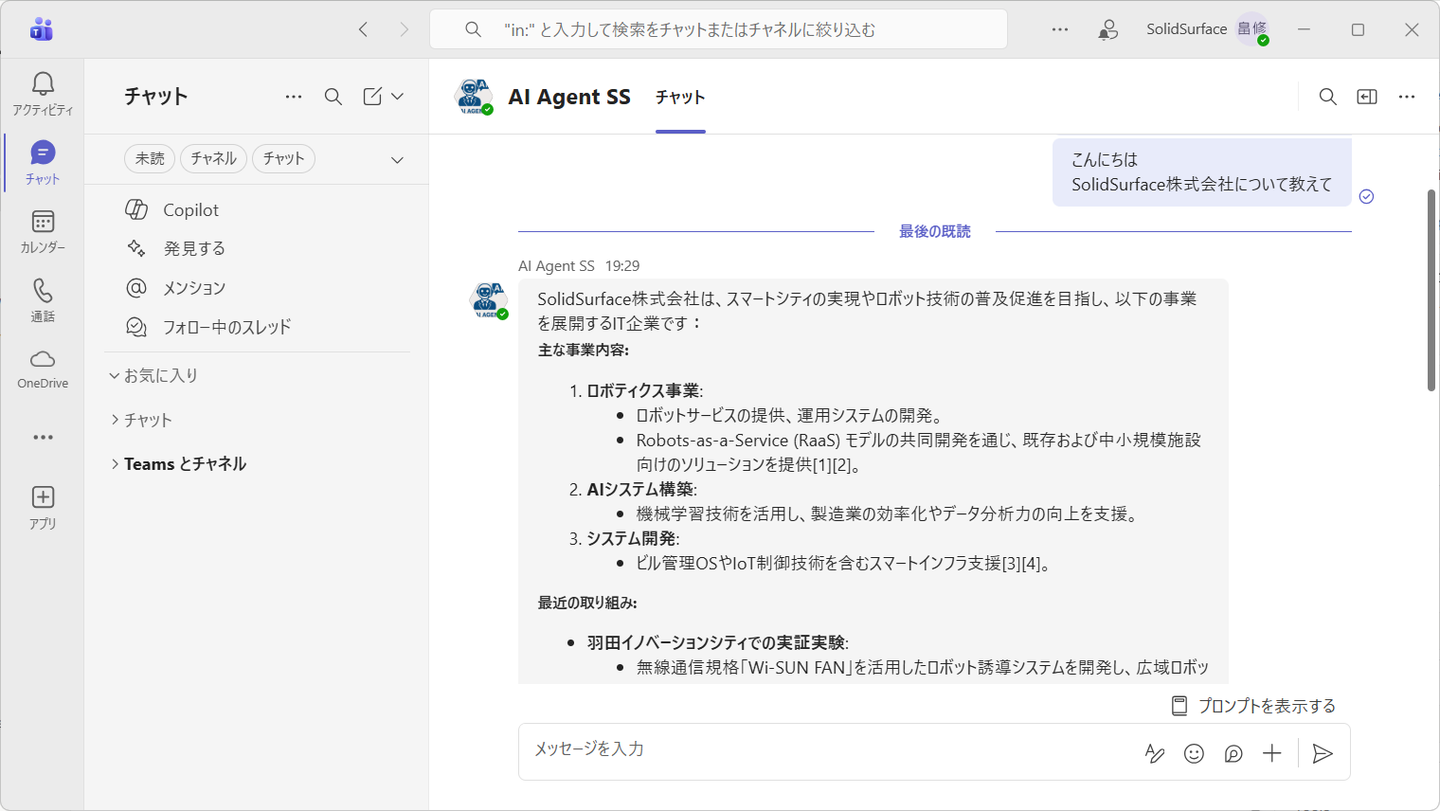Click プロンプトを表示する button
1440x811 pixels.
pyautogui.click(x=1253, y=706)
